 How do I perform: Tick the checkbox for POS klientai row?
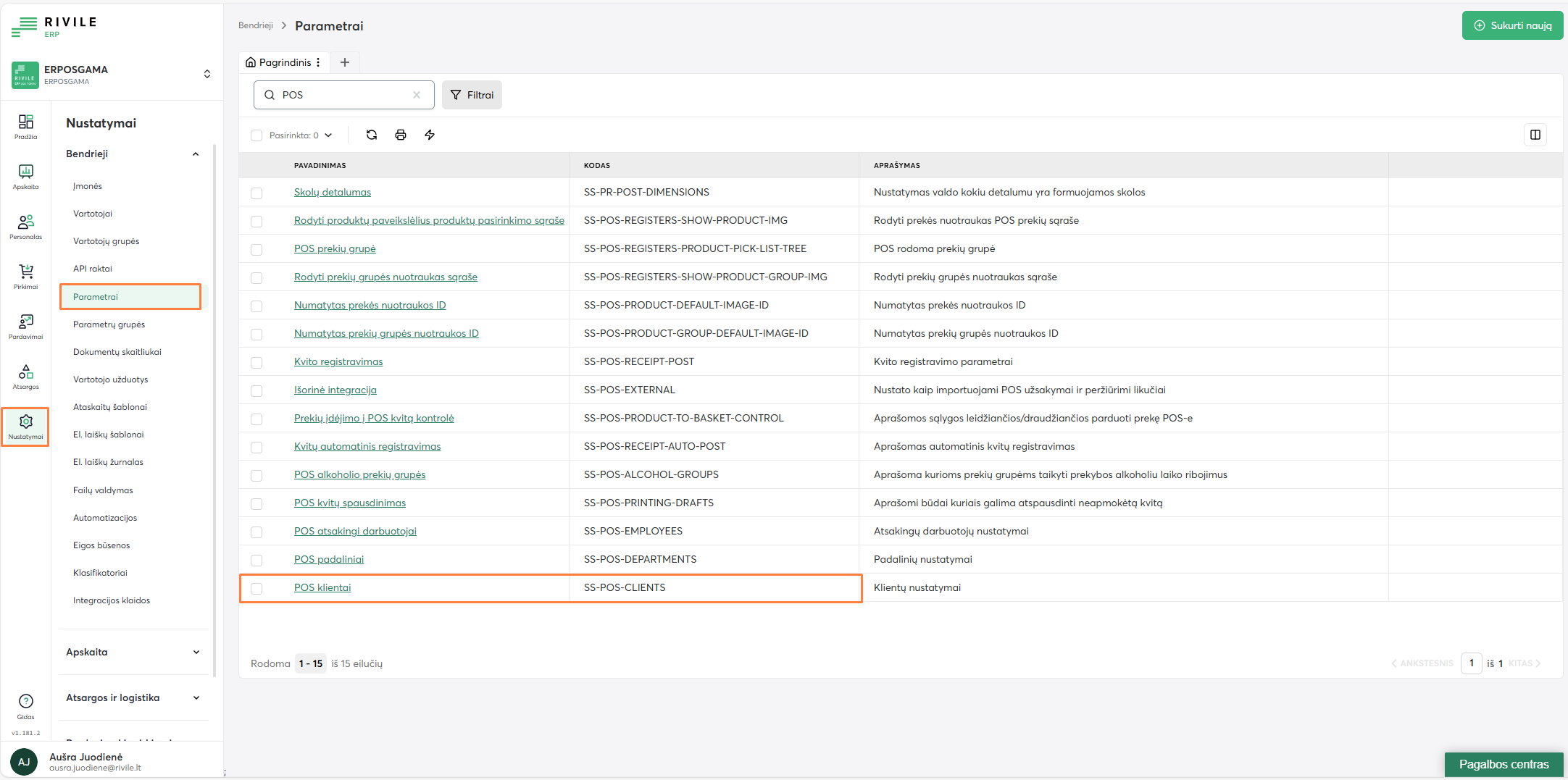coord(257,588)
